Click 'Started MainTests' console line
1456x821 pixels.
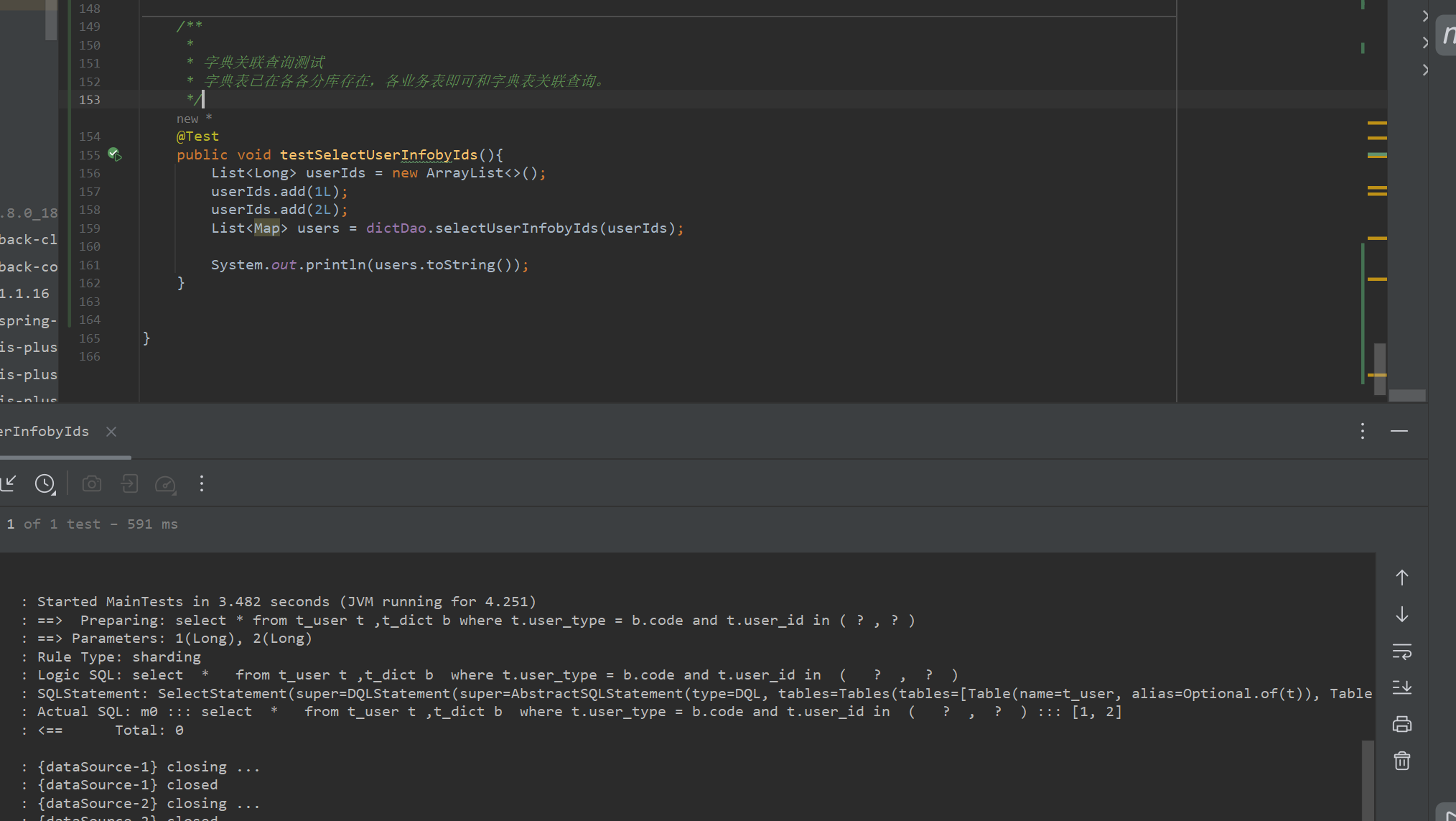coord(286,602)
